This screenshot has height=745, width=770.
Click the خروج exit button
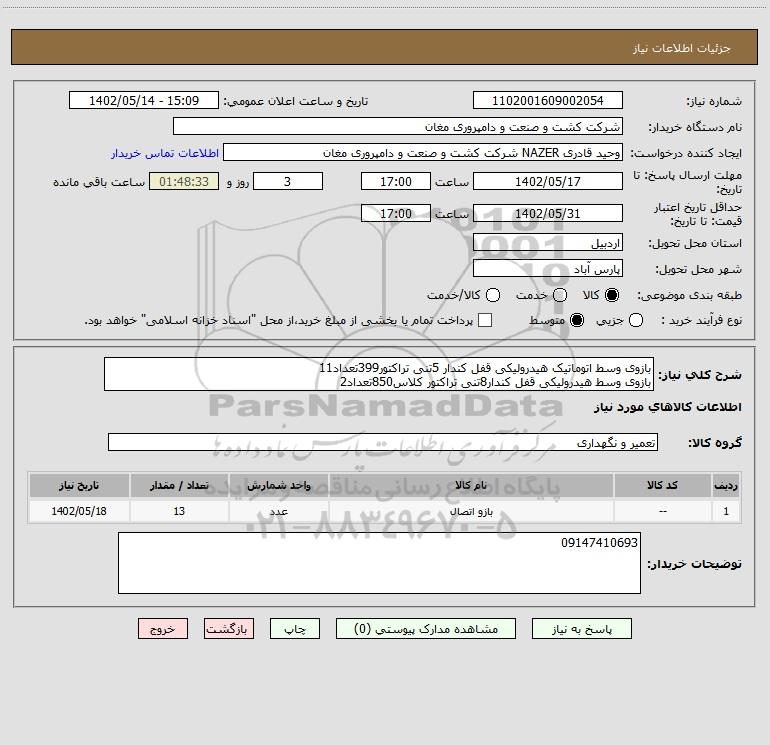click(163, 629)
